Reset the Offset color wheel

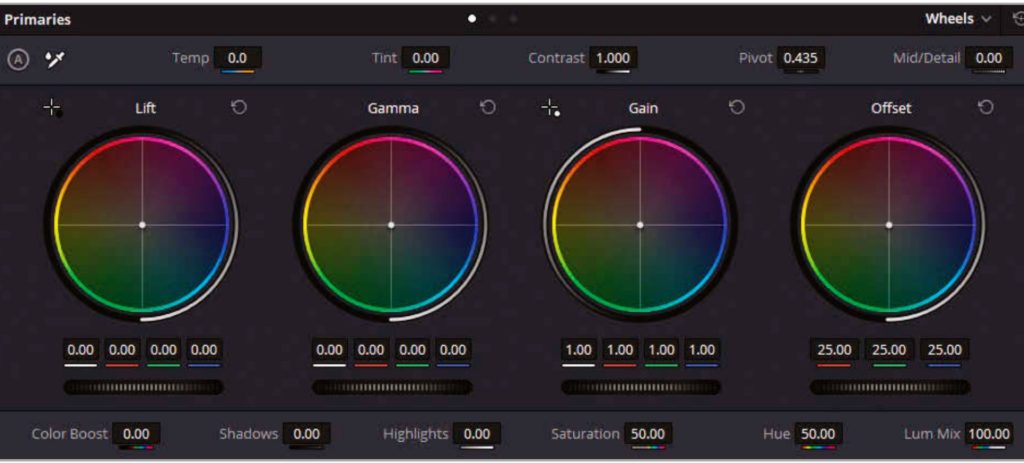point(986,108)
